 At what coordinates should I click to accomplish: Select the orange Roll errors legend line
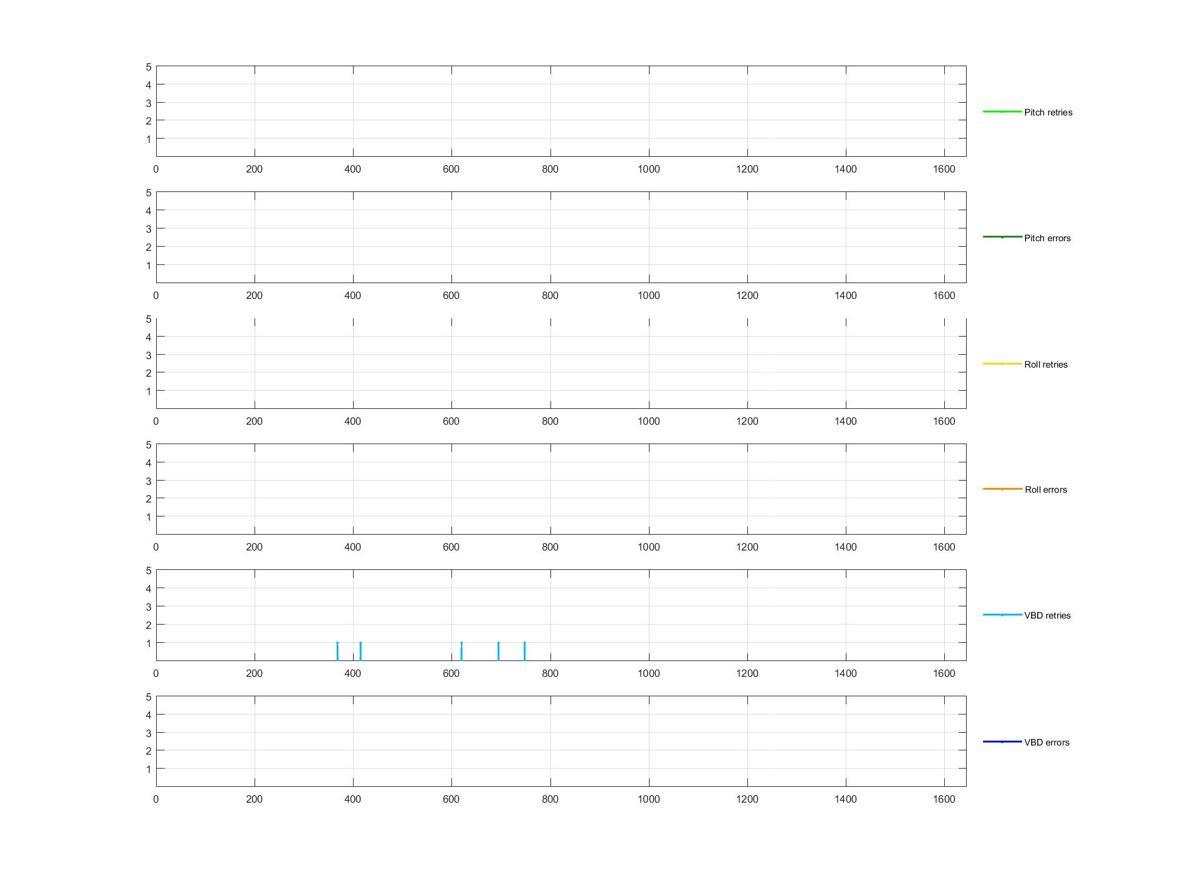[x=1002, y=489]
